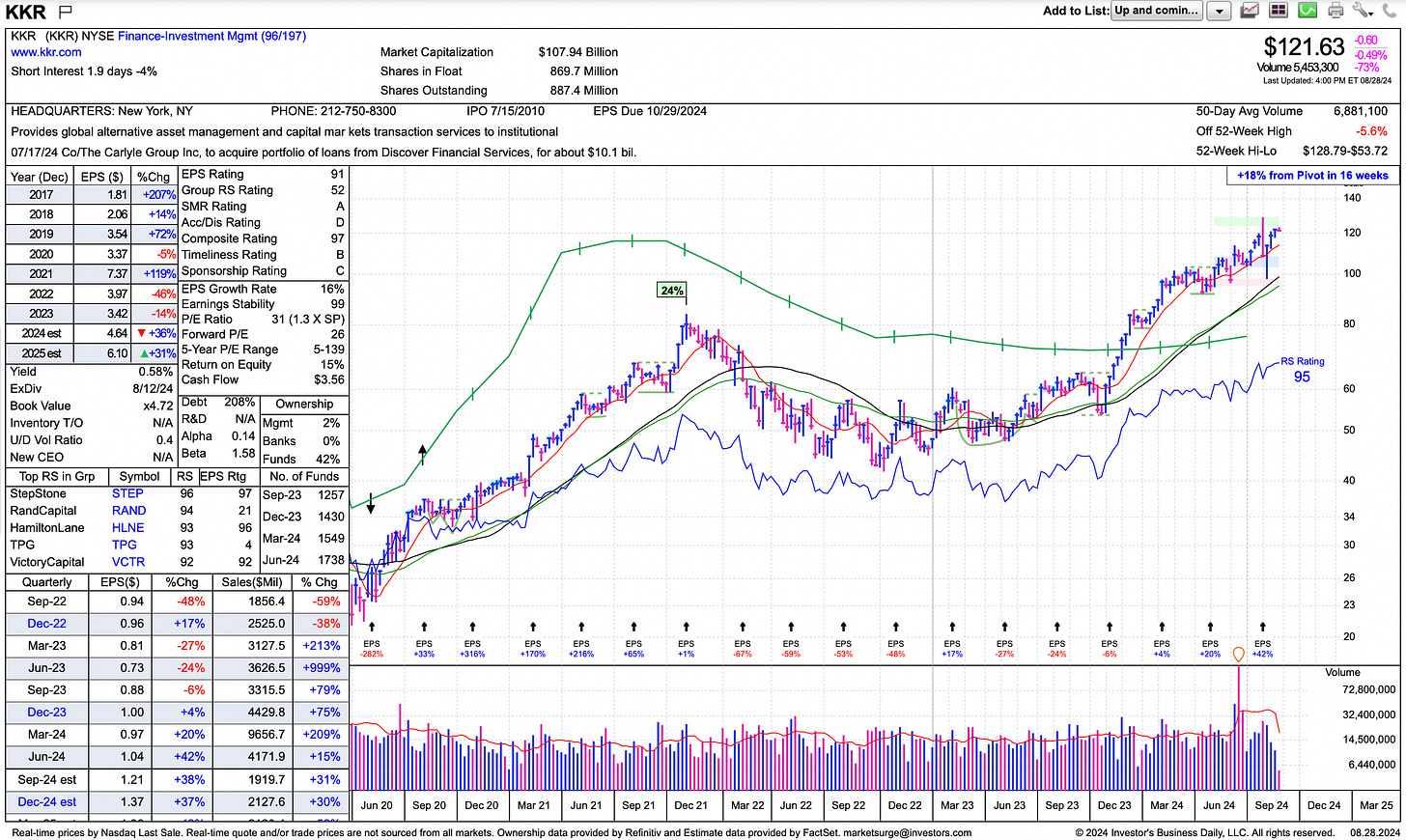This screenshot has width=1406, height=840.
Task: Click the 'EPS Rating' value 91
Action: (x=337, y=174)
